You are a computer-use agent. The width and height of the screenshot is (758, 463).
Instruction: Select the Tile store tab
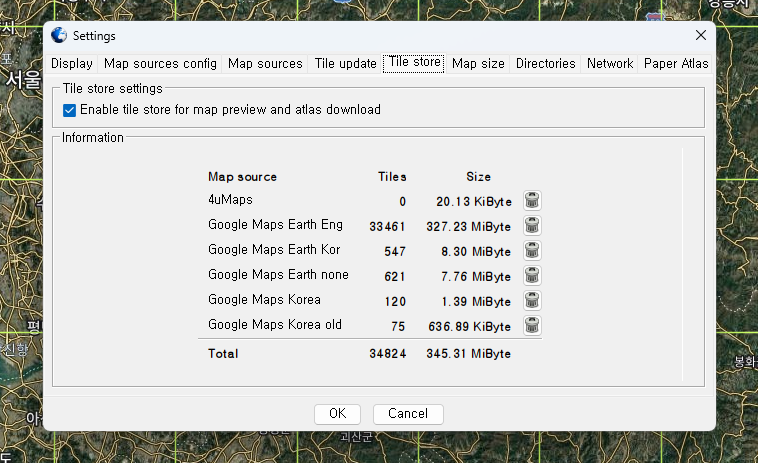click(414, 62)
